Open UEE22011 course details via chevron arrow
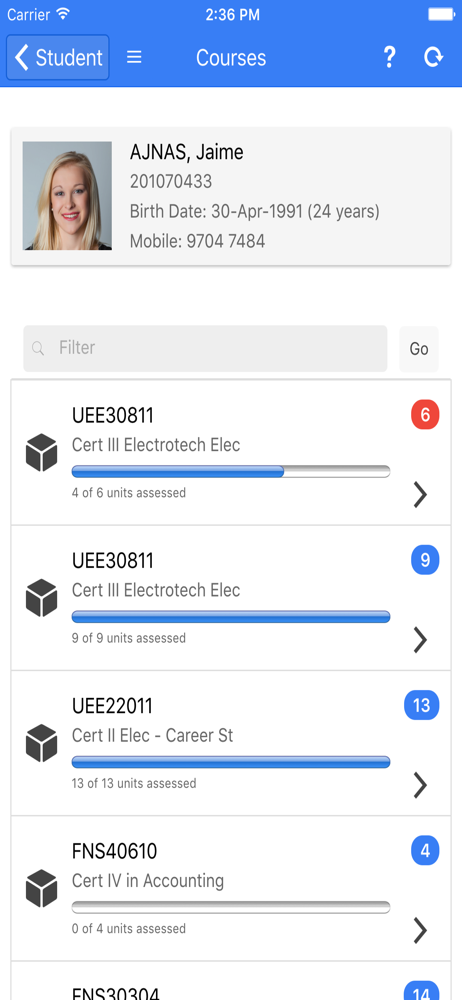Image resolution: width=462 pixels, height=1000 pixels. pos(420,785)
